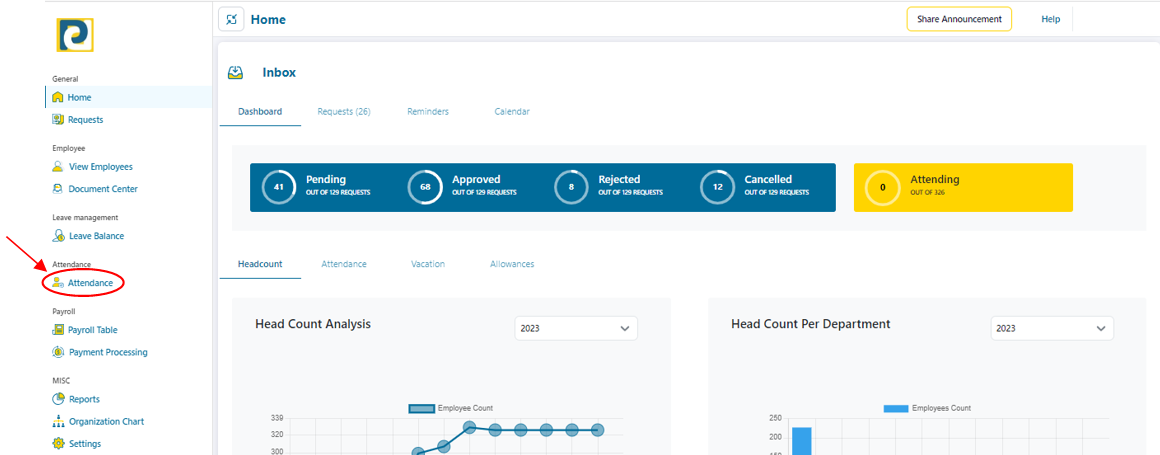This screenshot has width=1160, height=455.
Task: Open the Help link in header
Action: click(1050, 19)
